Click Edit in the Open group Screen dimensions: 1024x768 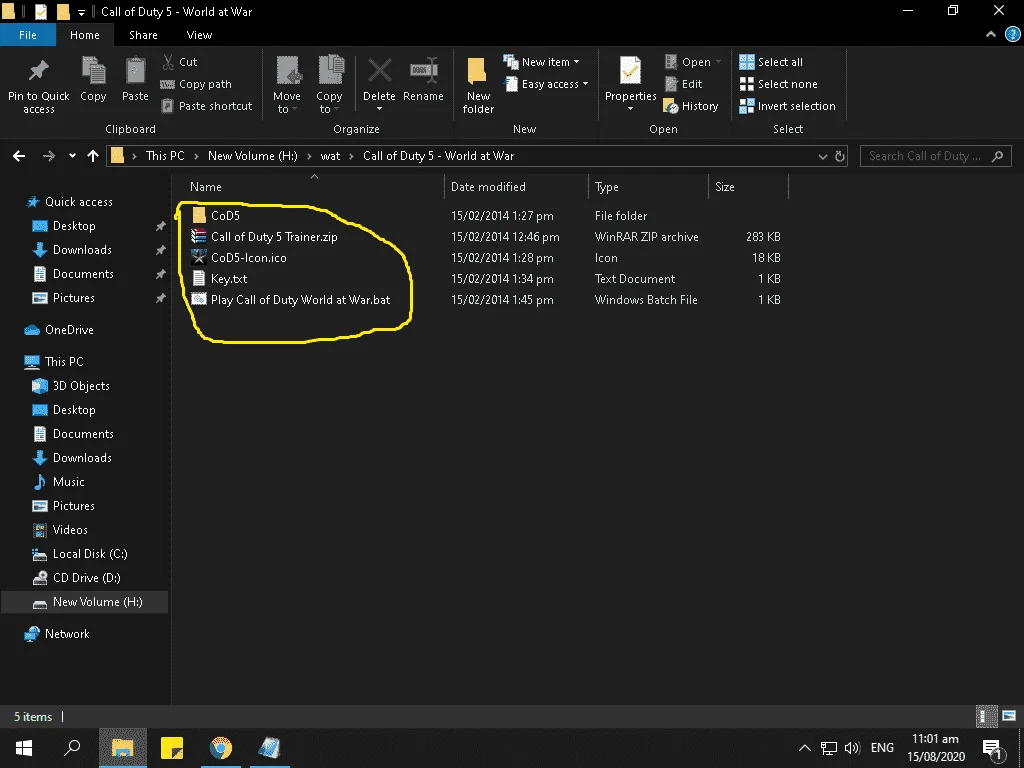683,84
